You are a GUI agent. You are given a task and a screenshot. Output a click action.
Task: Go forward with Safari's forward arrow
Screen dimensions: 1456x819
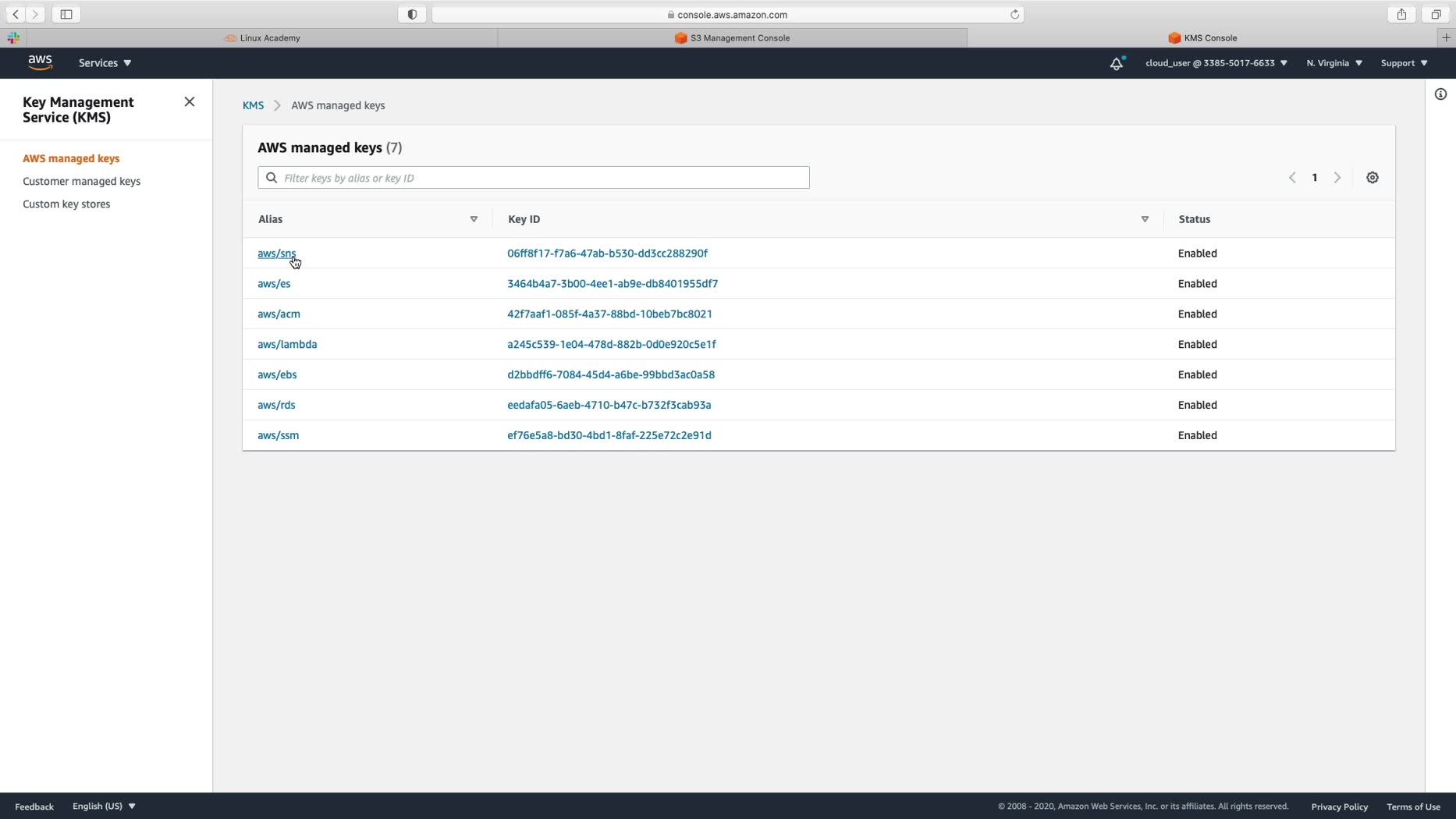pos(35,14)
